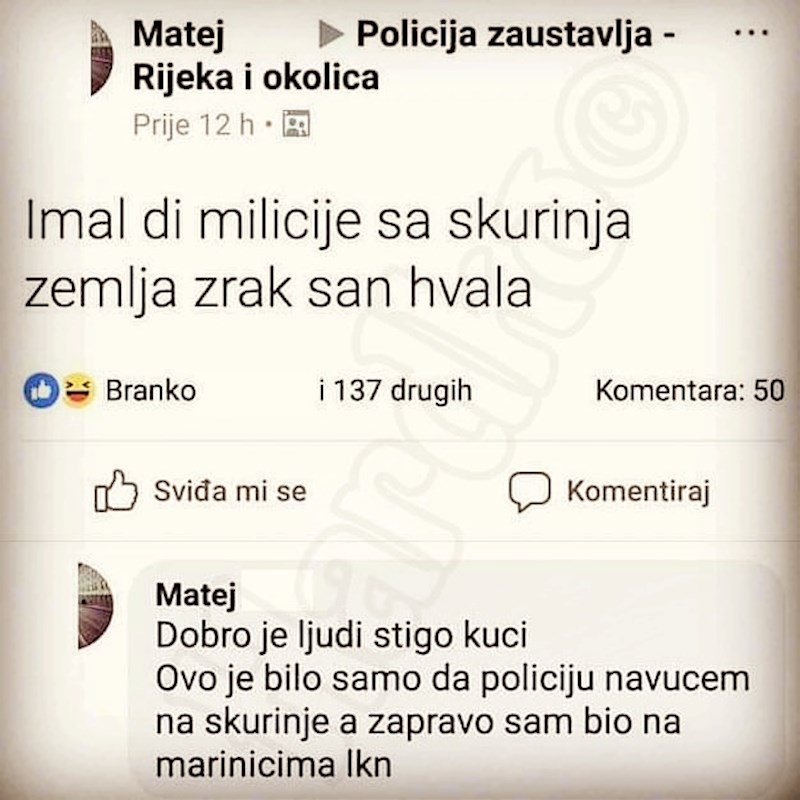800x800 pixels.
Task: Click the thumbs-up outline icon
Action: coord(116,492)
